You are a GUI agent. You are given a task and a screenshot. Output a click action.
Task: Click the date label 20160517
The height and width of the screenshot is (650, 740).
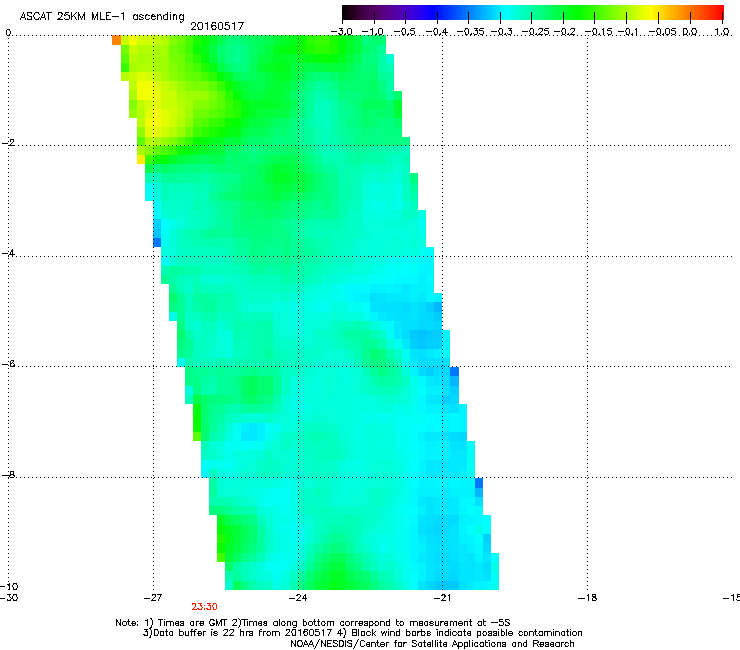pos(217,26)
